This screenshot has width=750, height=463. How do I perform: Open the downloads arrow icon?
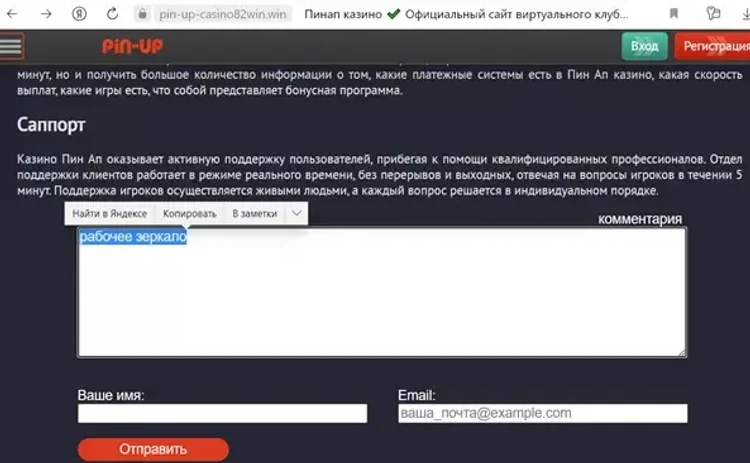pyautogui.click(x=746, y=14)
